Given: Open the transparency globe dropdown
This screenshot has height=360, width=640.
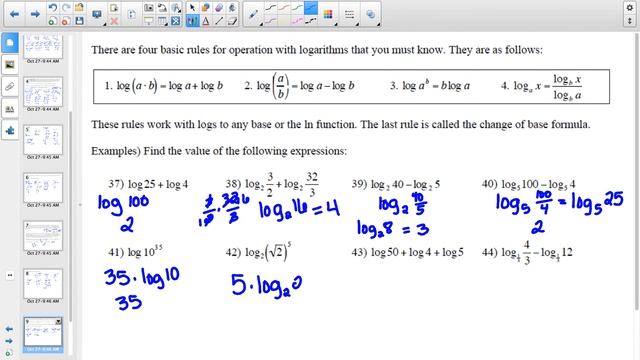Looking at the screenshot, I should coord(371,15).
